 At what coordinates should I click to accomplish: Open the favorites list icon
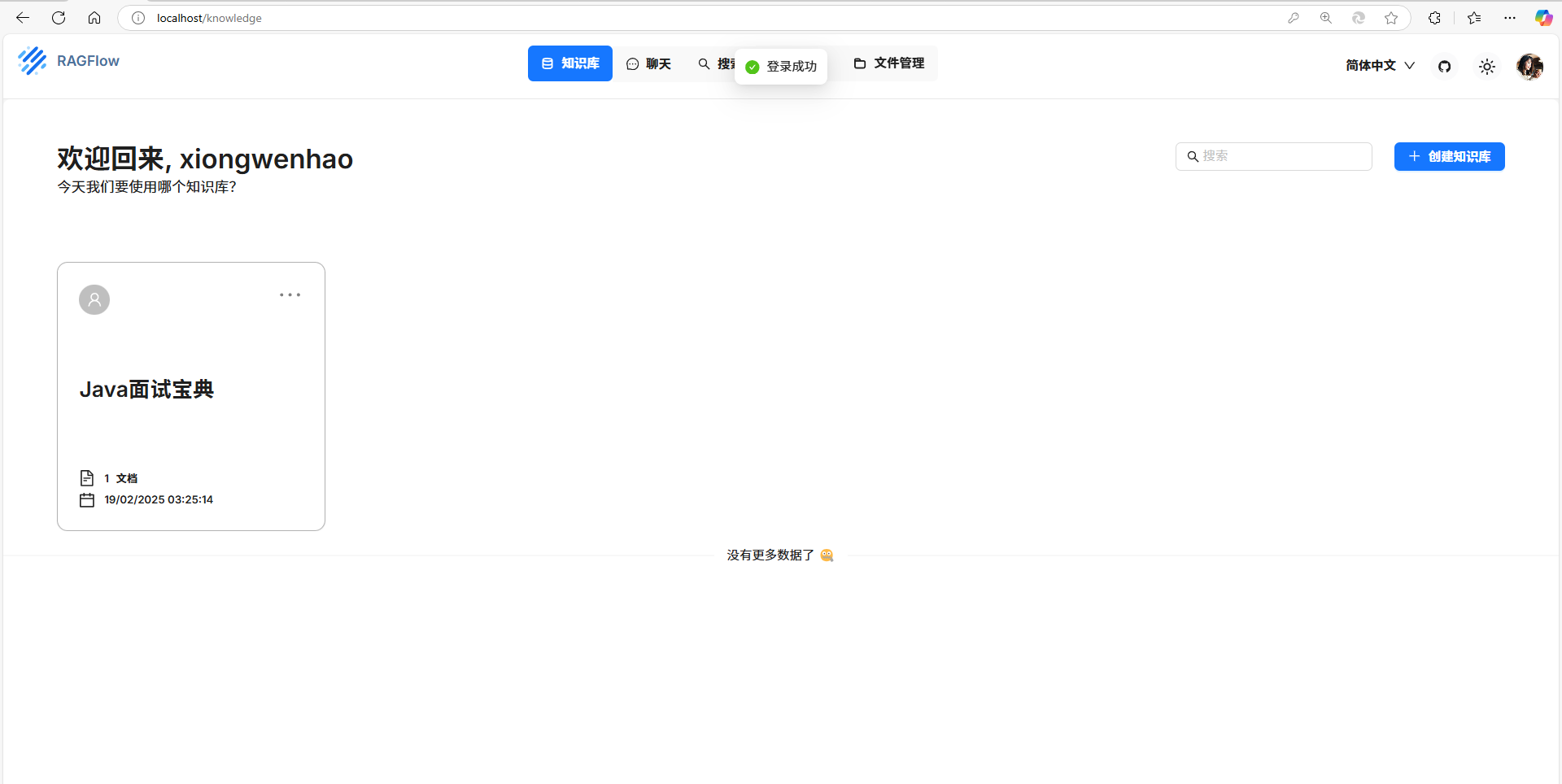[x=1474, y=18]
